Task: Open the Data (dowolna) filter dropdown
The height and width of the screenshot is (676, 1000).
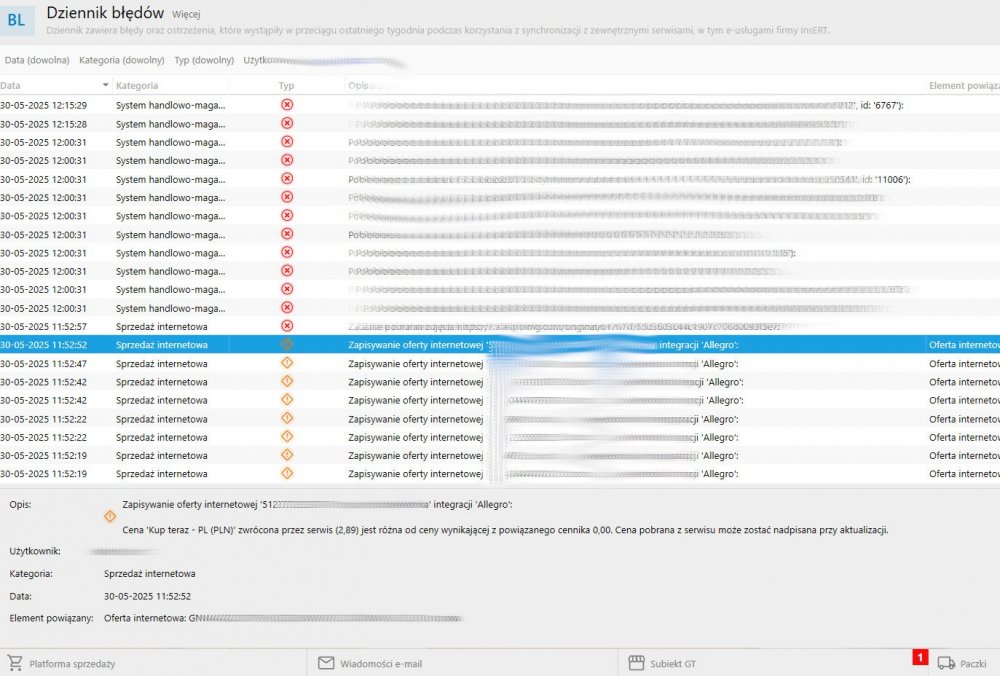Action: pos(35,60)
